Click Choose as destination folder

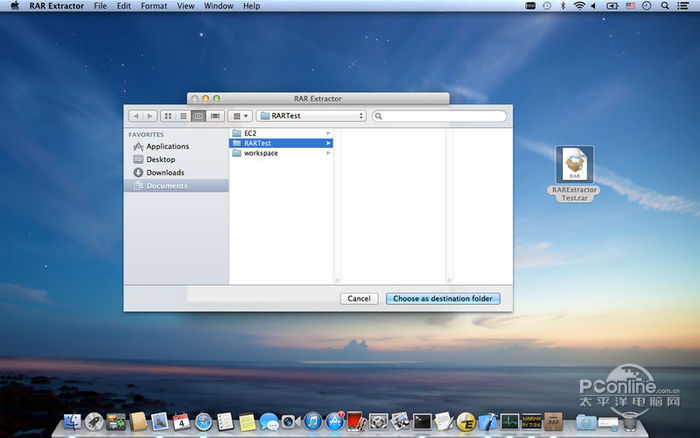[x=442, y=299]
